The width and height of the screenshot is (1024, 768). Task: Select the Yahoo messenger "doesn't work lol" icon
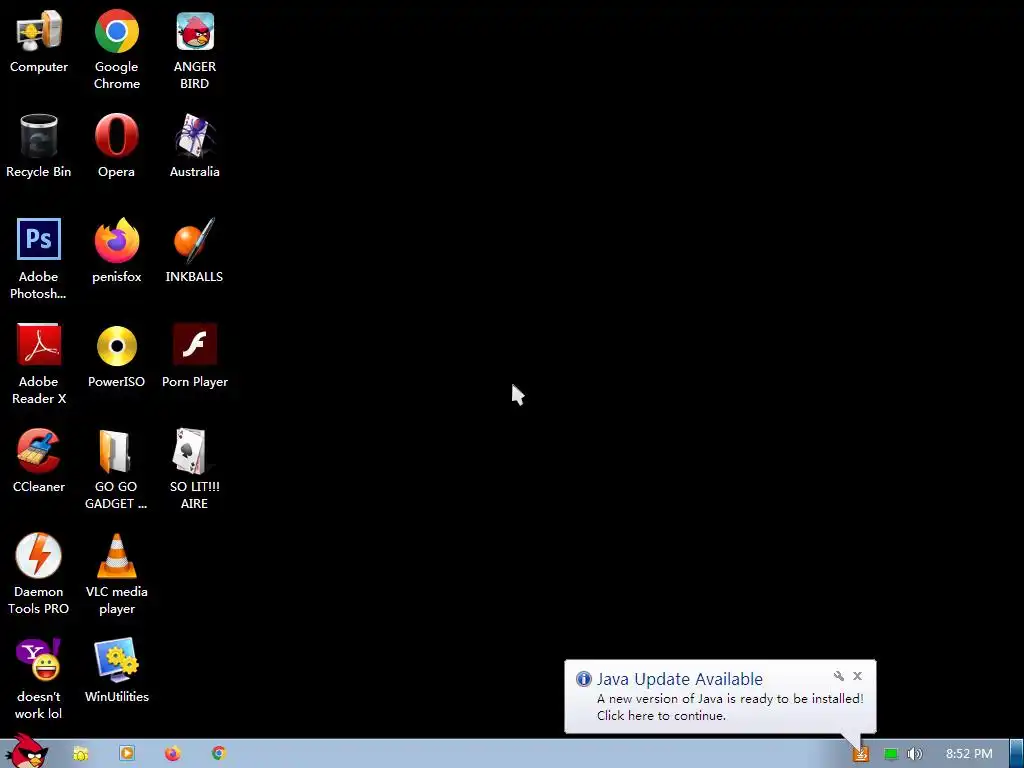point(39,679)
